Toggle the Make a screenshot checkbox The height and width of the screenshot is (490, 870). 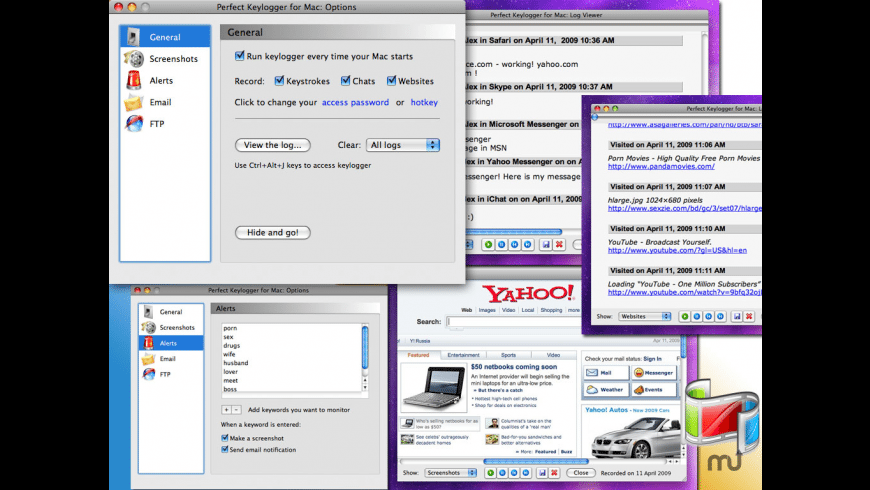tap(225, 439)
